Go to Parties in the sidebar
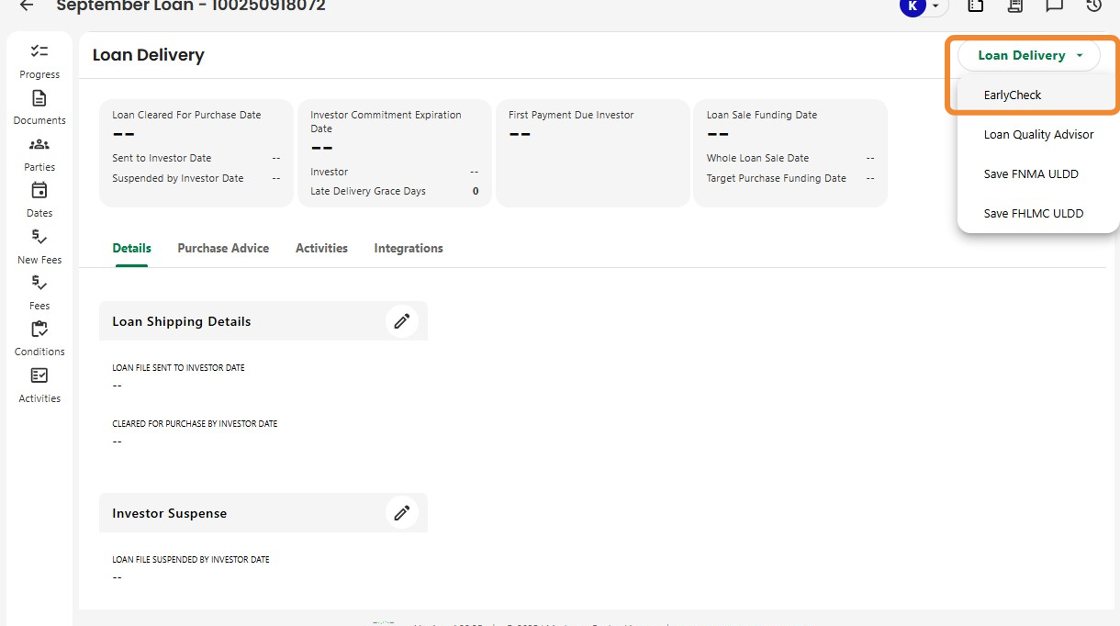Screen dimensions: 1120x626 click(39, 153)
